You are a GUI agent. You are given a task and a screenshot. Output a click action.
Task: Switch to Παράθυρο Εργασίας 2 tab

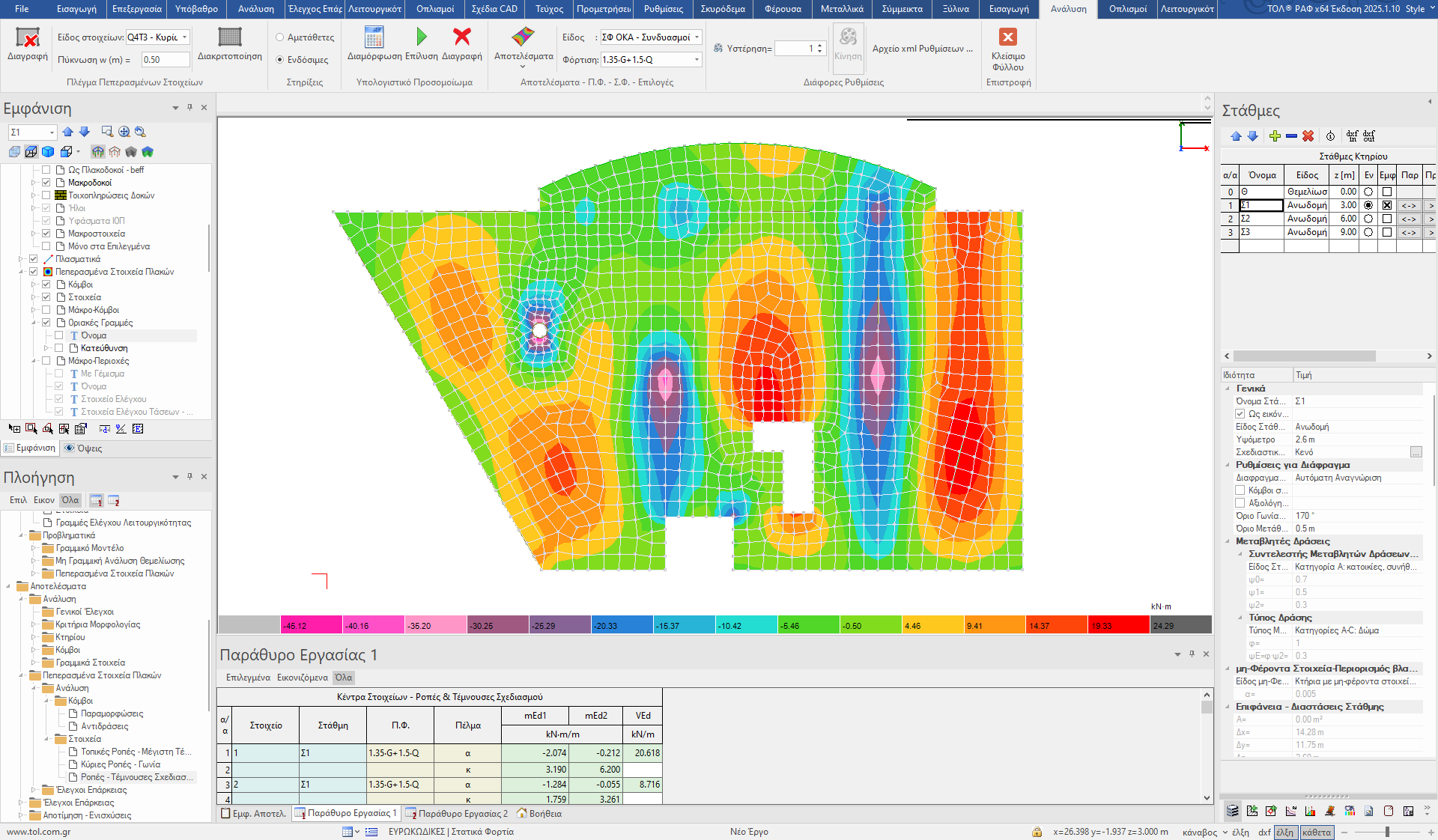pos(457,814)
